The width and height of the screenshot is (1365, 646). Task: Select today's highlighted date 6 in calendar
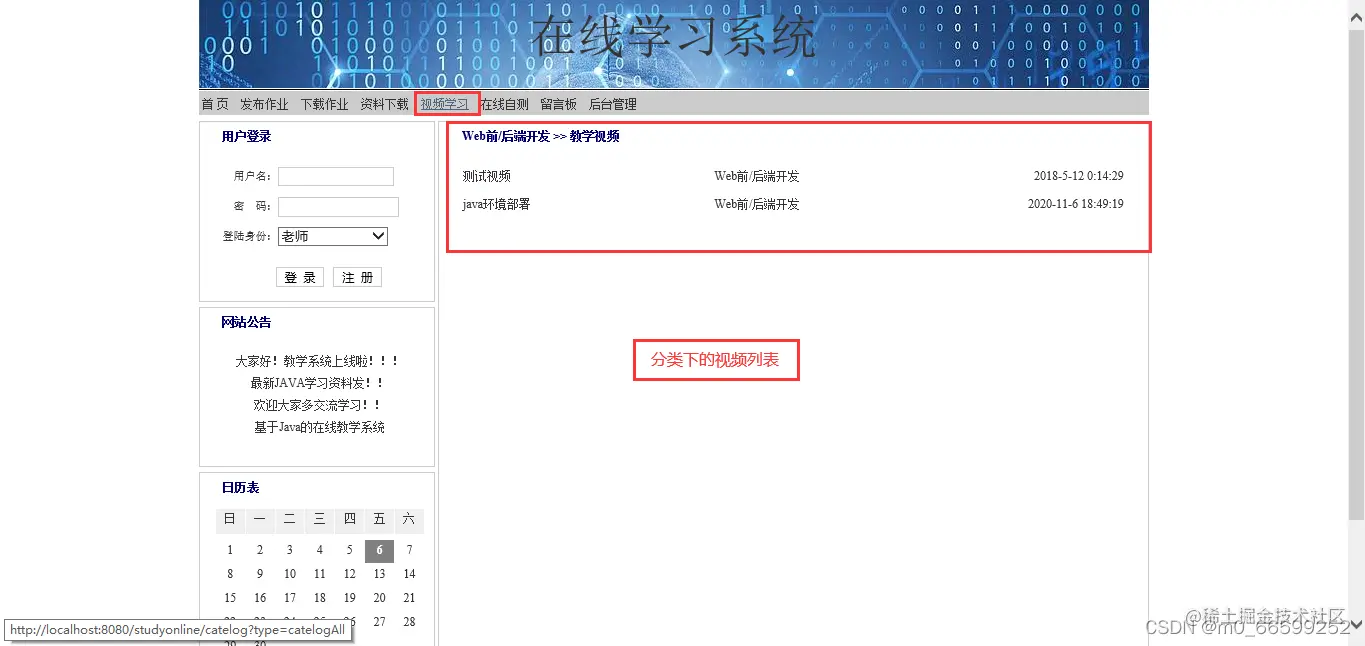point(379,550)
